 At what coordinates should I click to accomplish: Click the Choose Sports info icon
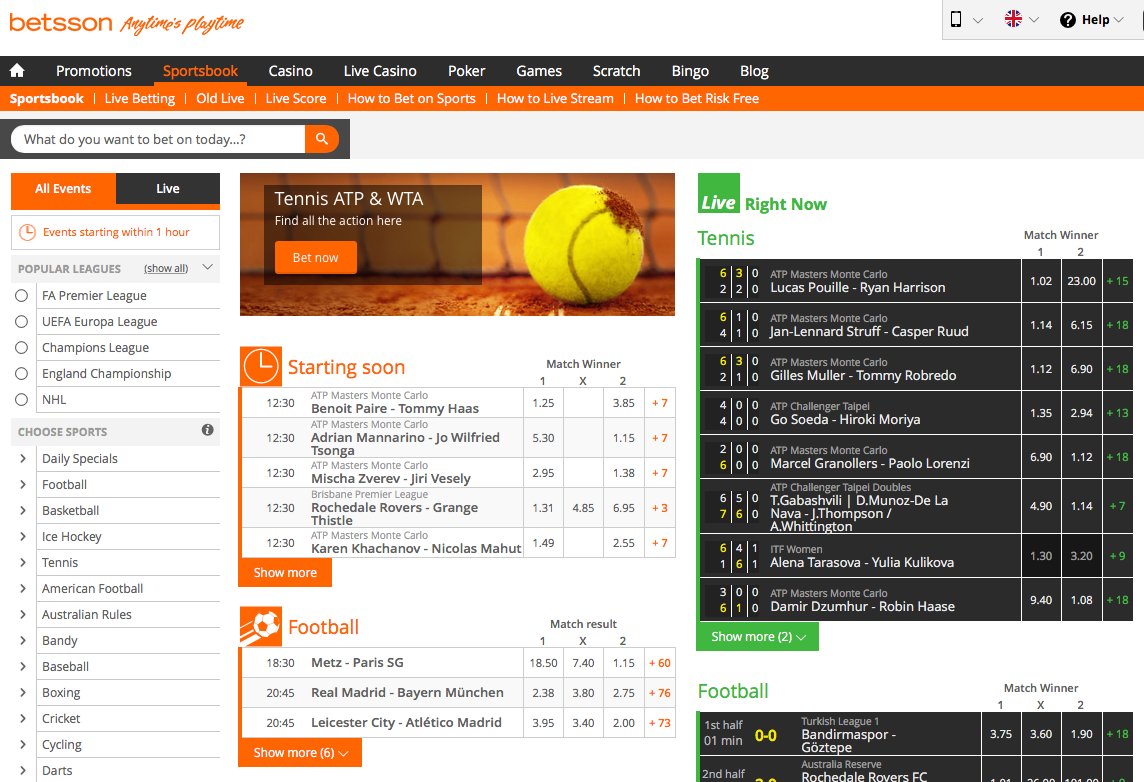(x=207, y=430)
